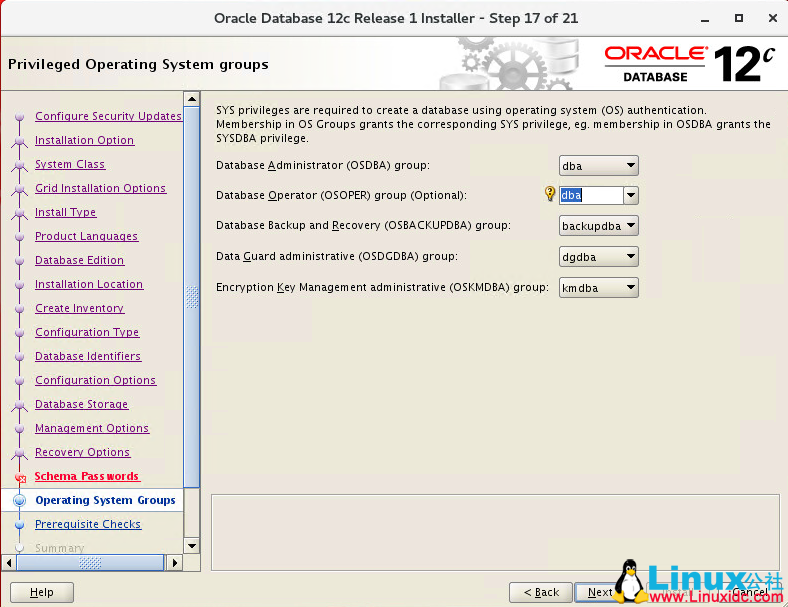Open the OSBACKUPDBA group dropdown
The width and height of the screenshot is (788, 607).
click(x=599, y=226)
